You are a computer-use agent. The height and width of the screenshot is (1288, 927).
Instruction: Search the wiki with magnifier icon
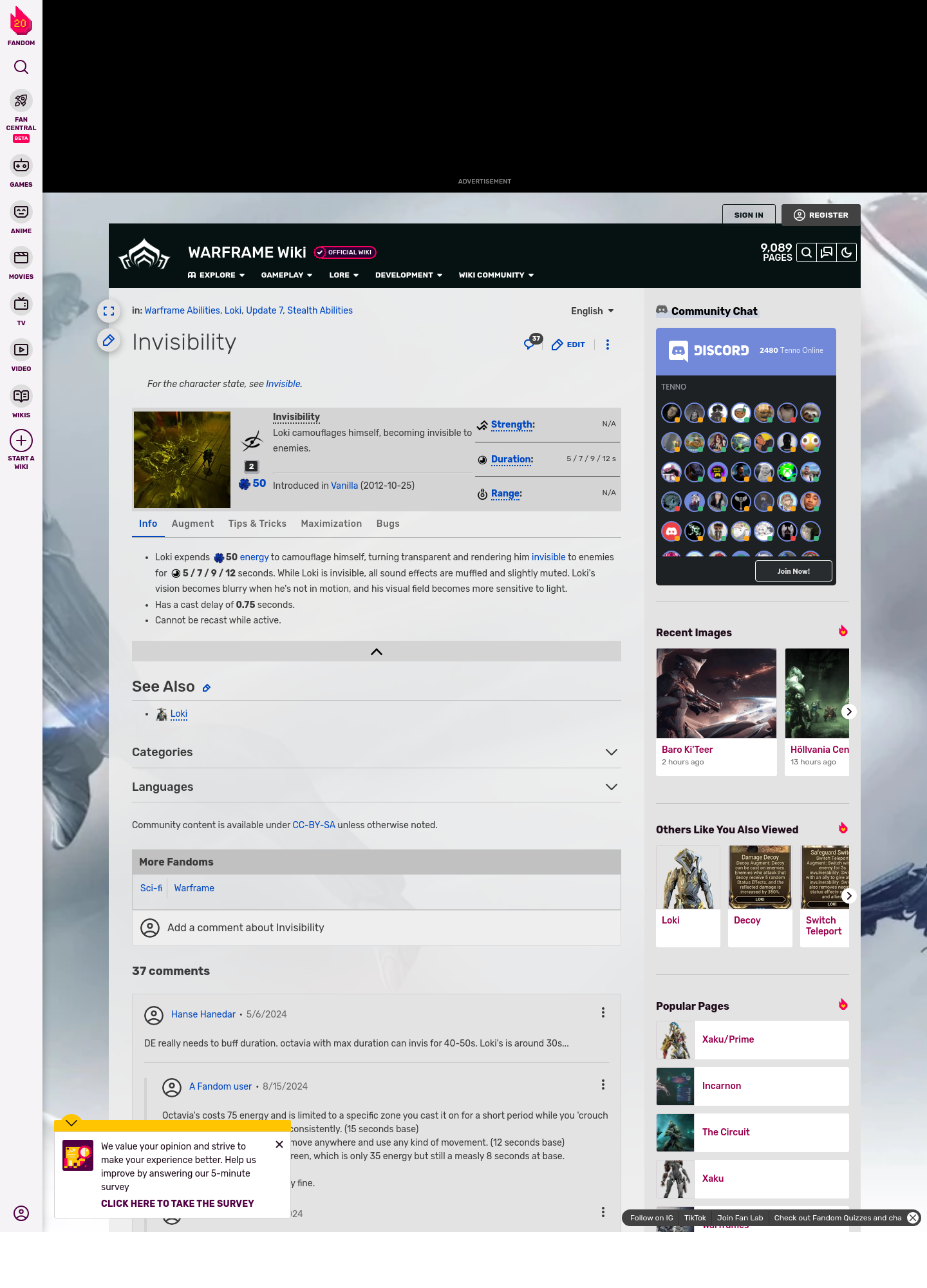coord(807,252)
